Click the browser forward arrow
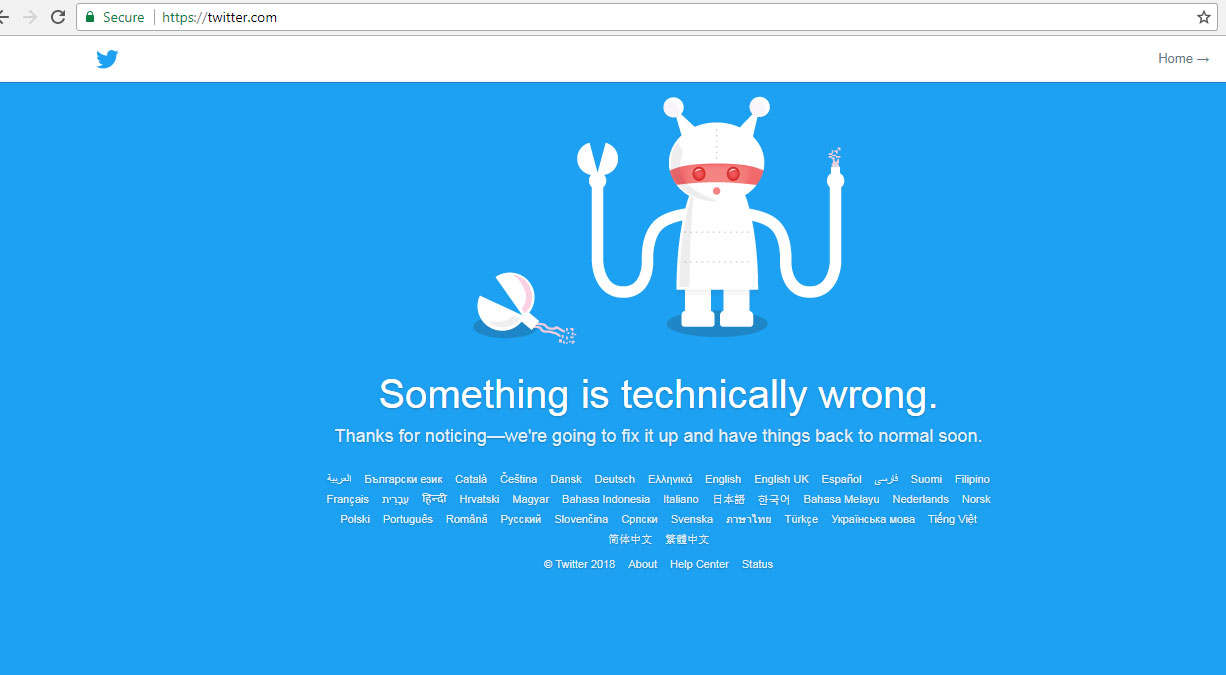The image size is (1226, 675). pyautogui.click(x=30, y=17)
